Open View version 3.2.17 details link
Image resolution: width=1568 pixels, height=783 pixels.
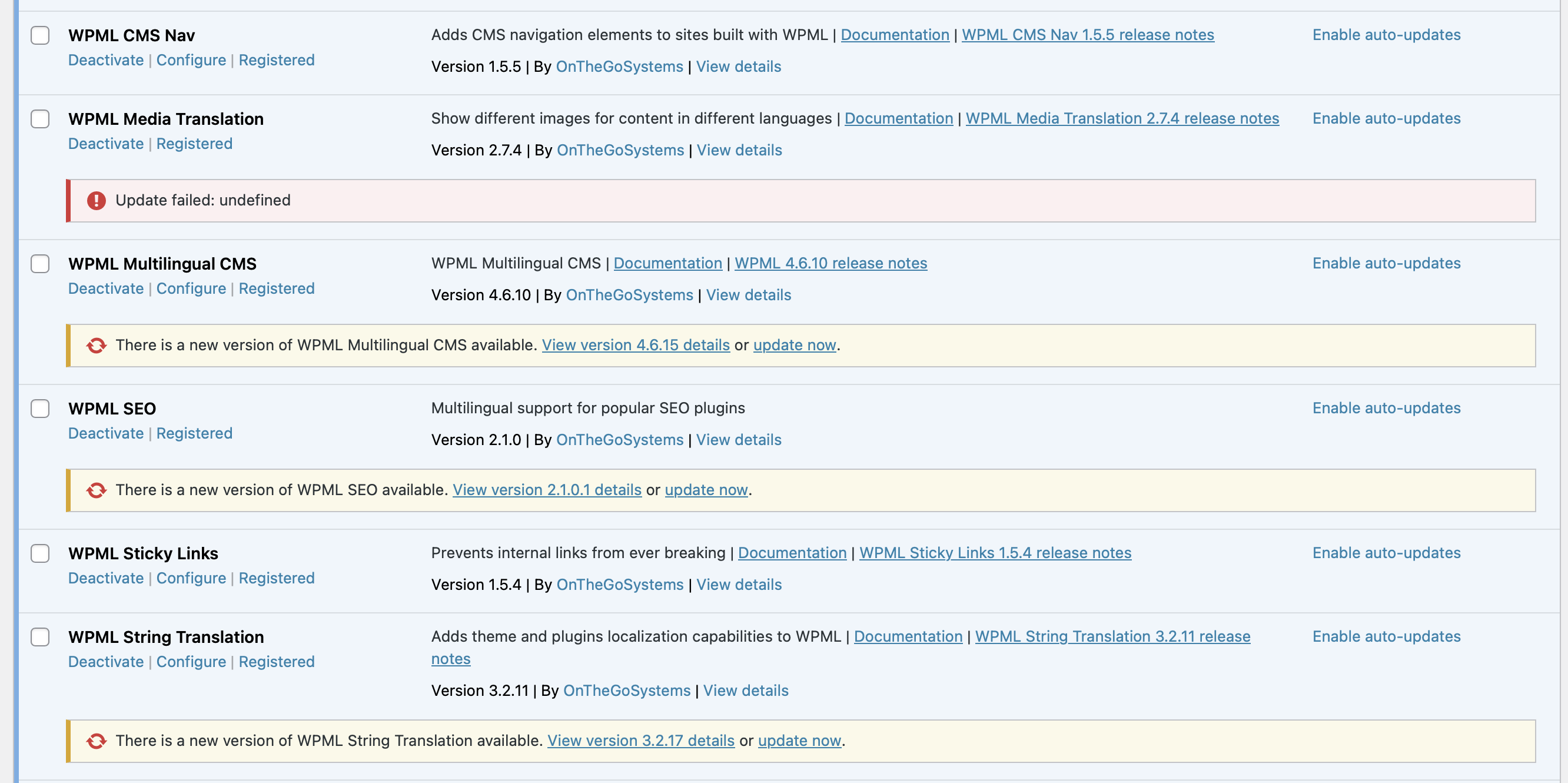click(x=641, y=741)
